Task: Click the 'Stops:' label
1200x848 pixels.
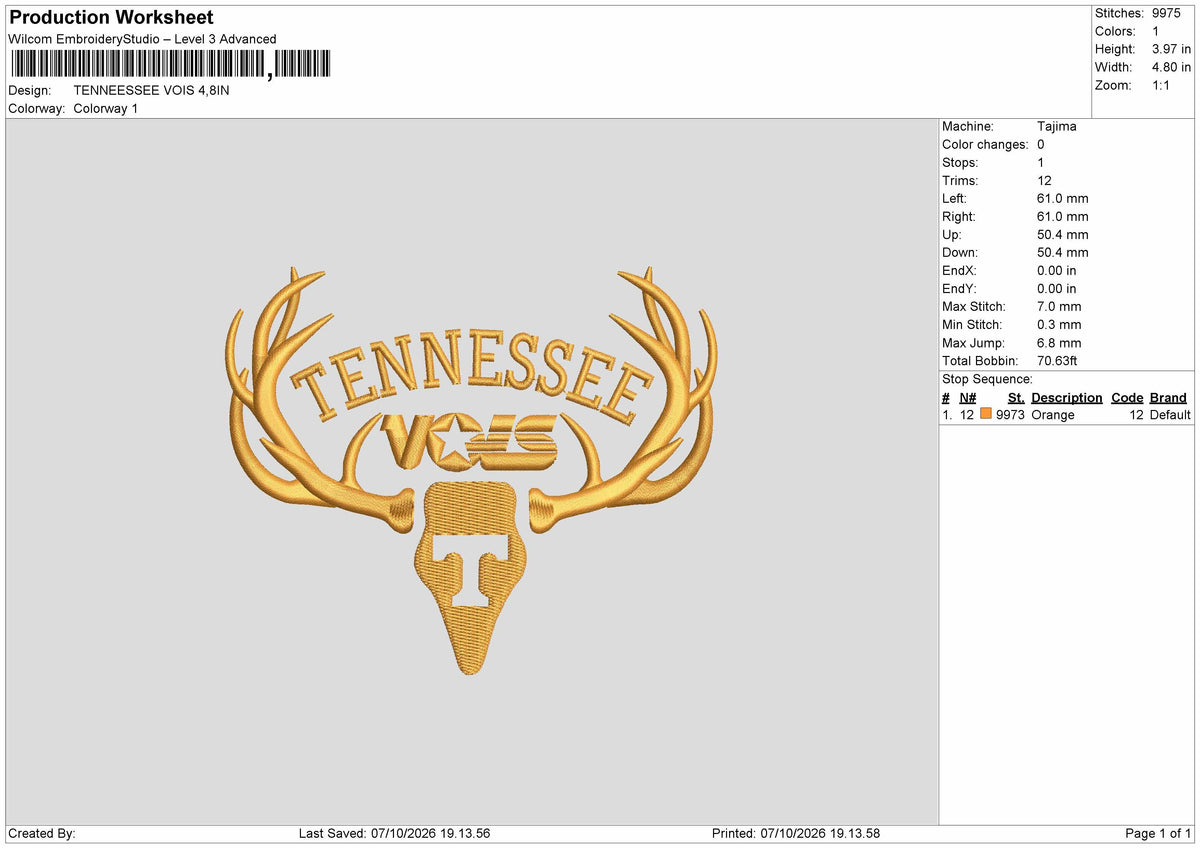Action: pyautogui.click(x=960, y=163)
